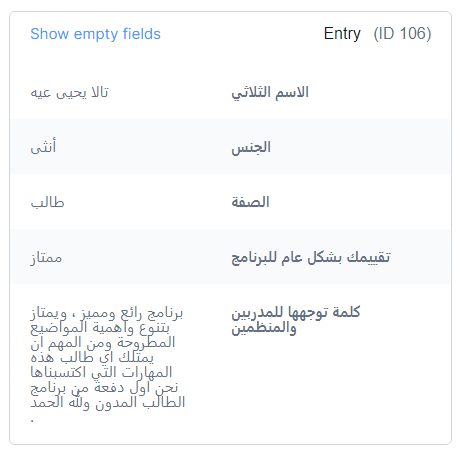
Task: Select the كلمة توجهها للمدربين label line
Action: click(296, 313)
